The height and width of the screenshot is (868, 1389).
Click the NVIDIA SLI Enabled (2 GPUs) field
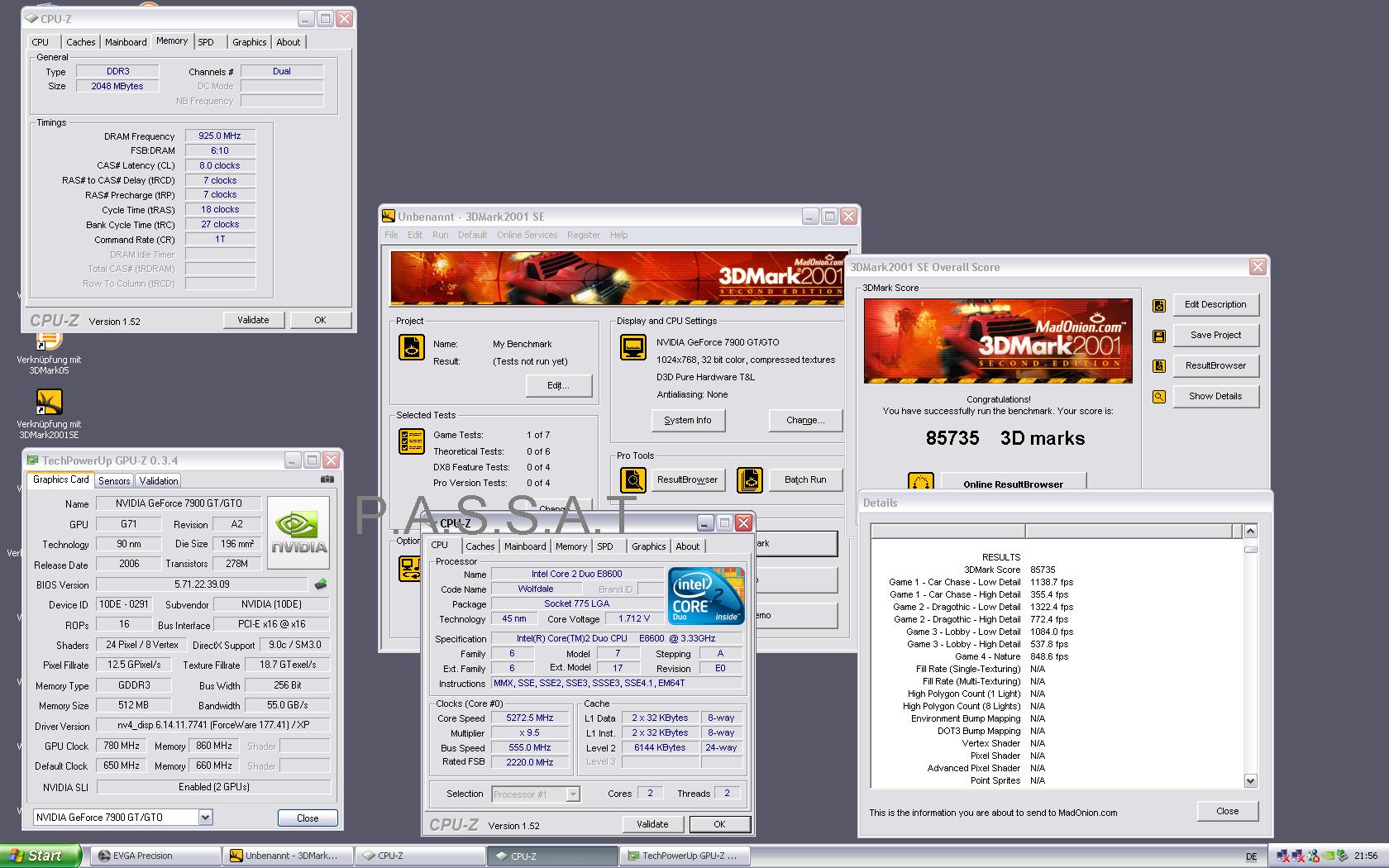coord(213,787)
